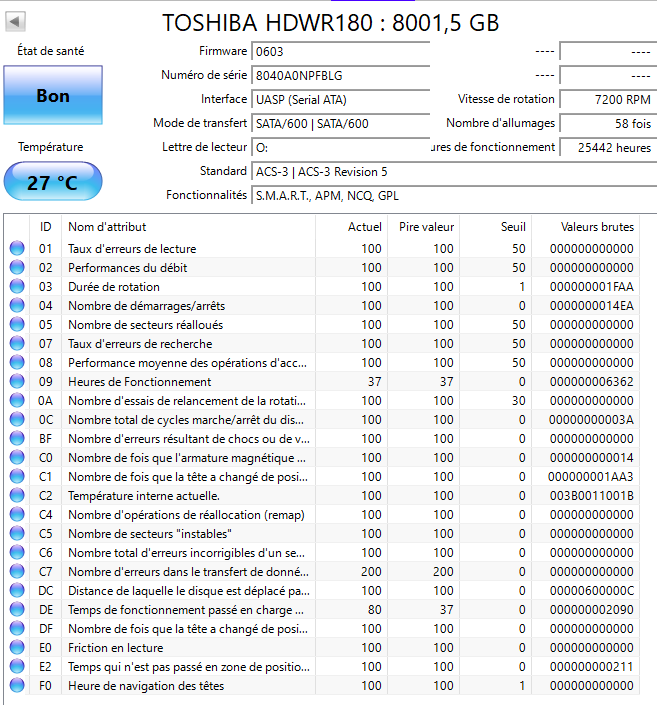Click raw value 000000006362
The width and height of the screenshot is (657, 705).
(591, 382)
